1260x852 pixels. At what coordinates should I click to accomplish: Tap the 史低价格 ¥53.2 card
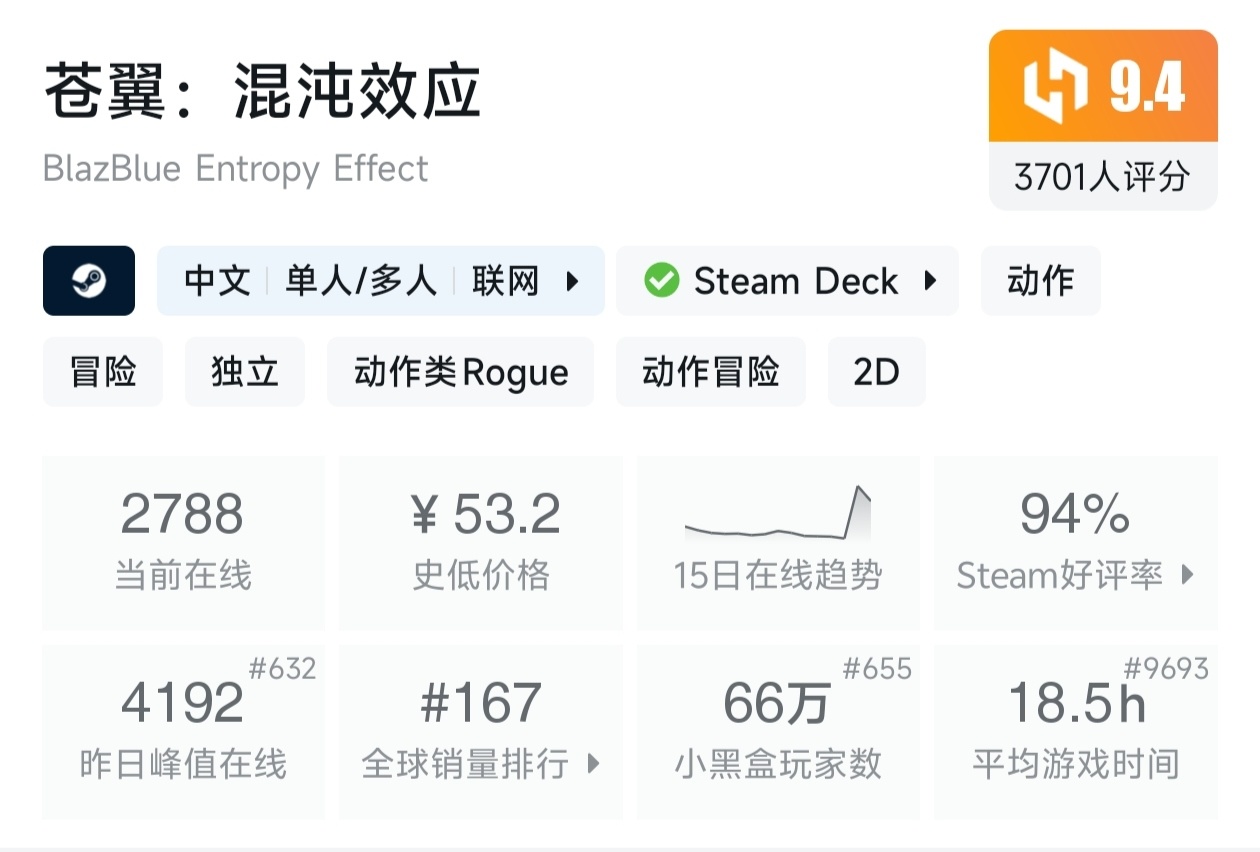[x=480, y=543]
